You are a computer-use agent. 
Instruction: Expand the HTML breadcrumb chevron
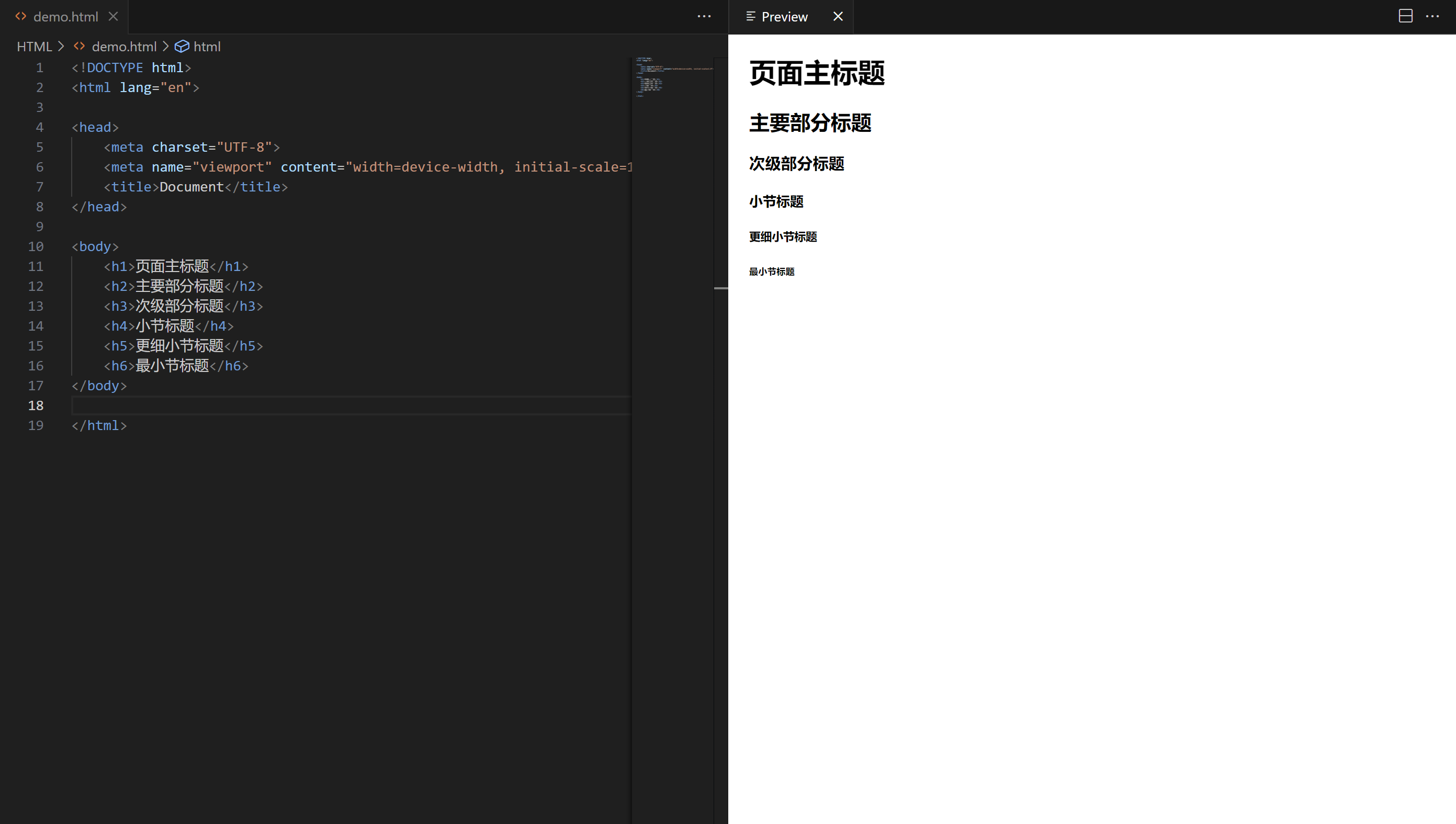pos(61,47)
